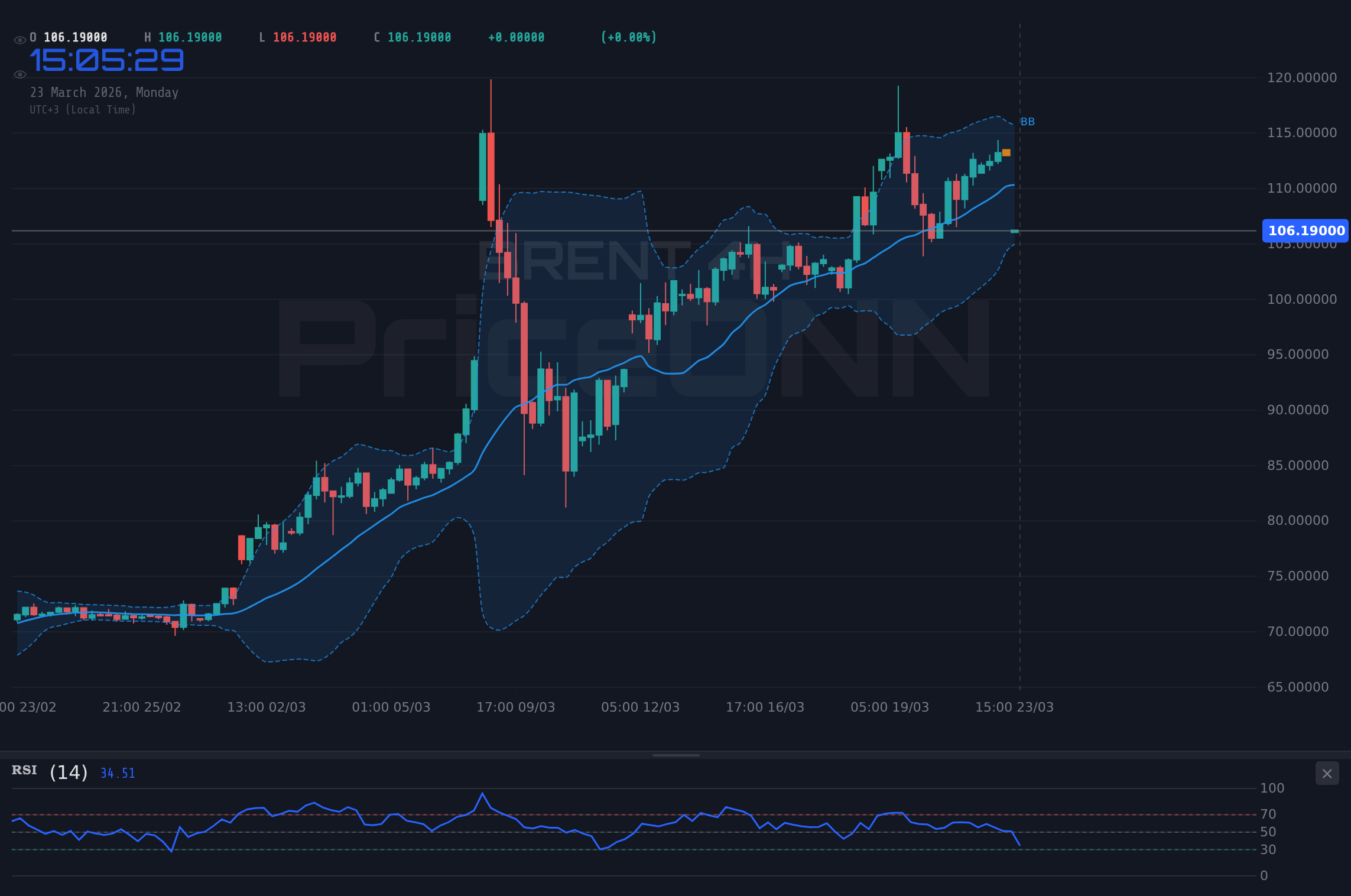This screenshot has height=896, width=1351.
Task: Select the date text 23 March 2026, Monday
Action: point(104,92)
